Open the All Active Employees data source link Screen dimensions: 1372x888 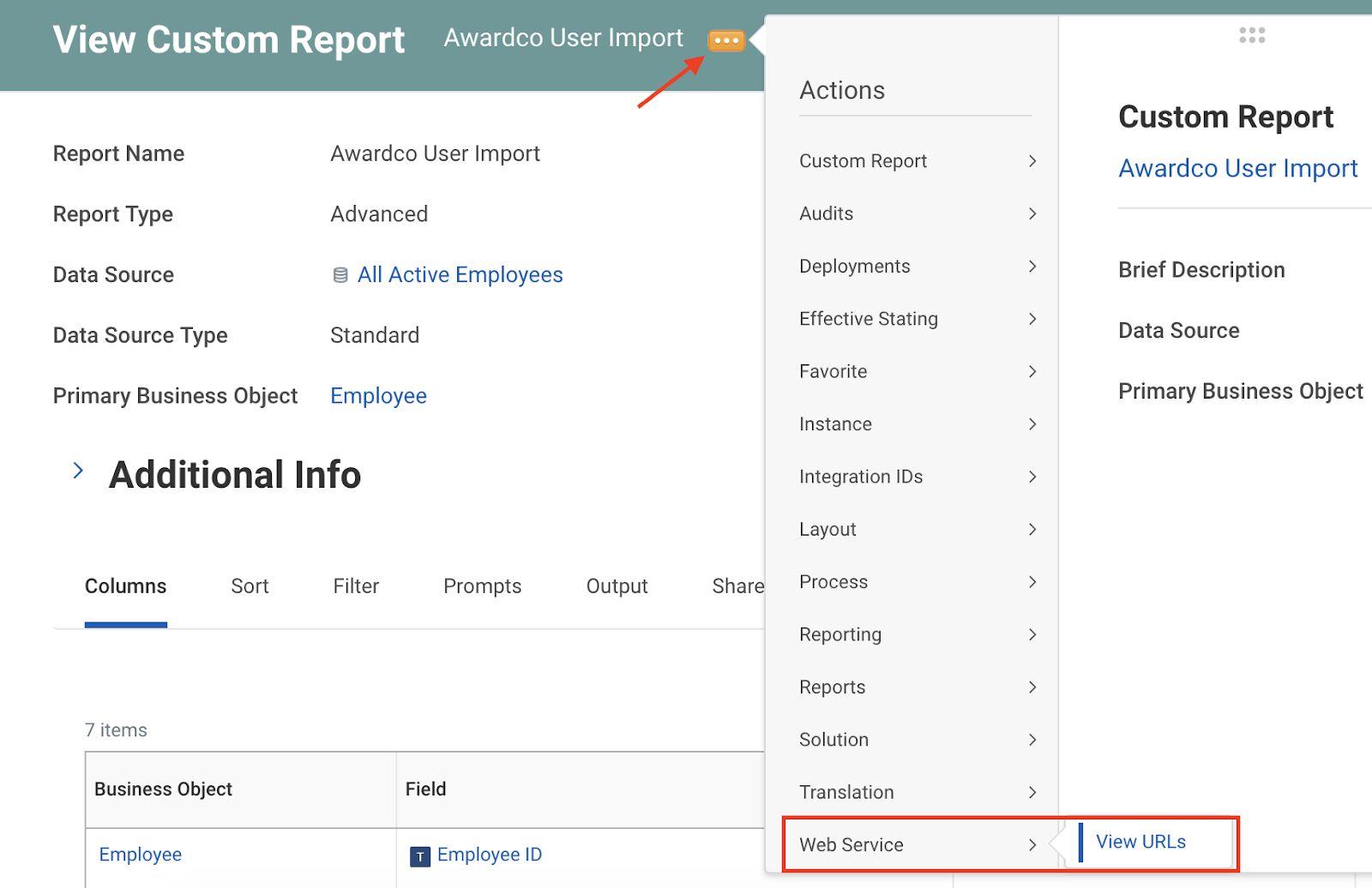click(x=460, y=274)
